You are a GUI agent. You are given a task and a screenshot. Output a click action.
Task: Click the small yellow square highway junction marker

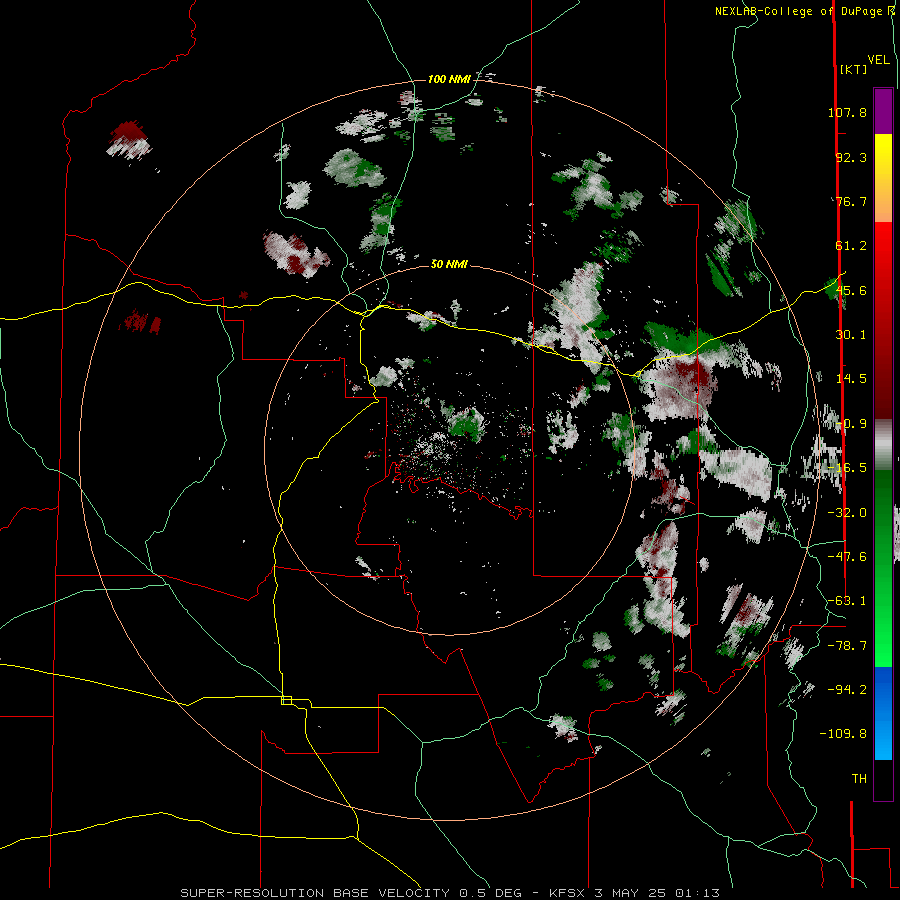pyautogui.click(x=286, y=700)
